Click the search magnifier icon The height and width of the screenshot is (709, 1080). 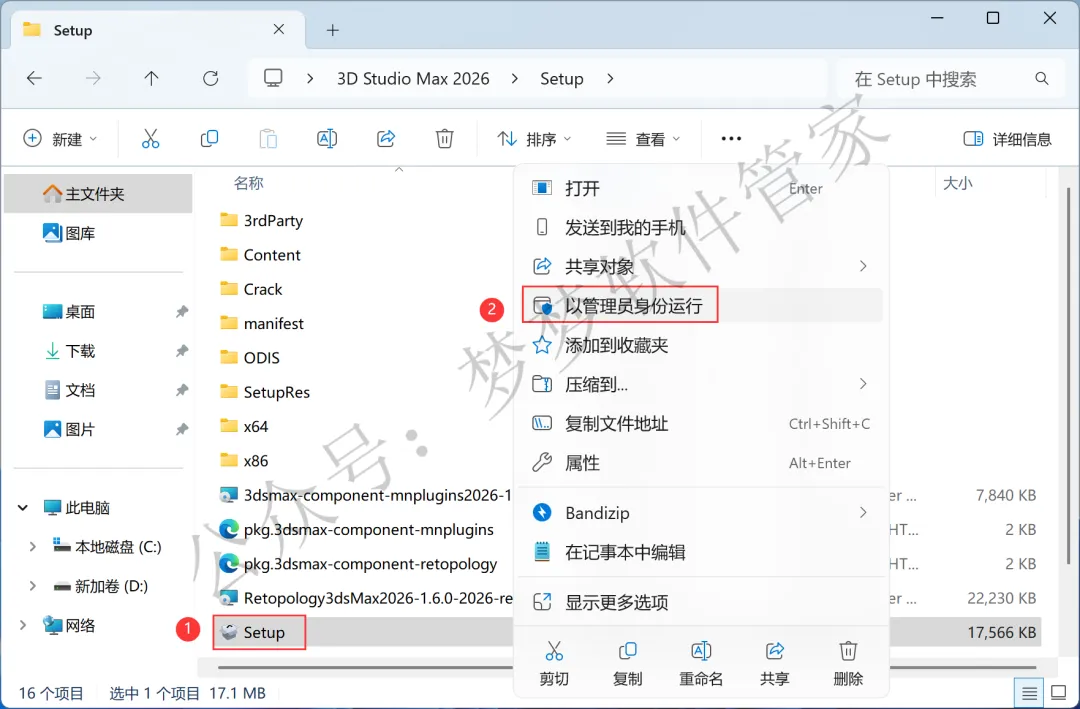pos(1041,79)
